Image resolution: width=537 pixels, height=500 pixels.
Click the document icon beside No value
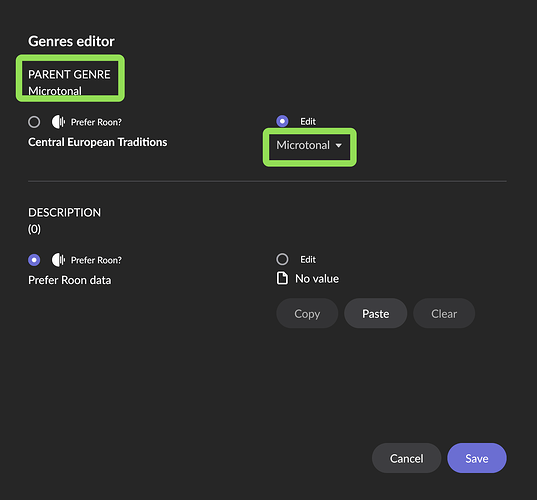pyautogui.click(x=282, y=278)
